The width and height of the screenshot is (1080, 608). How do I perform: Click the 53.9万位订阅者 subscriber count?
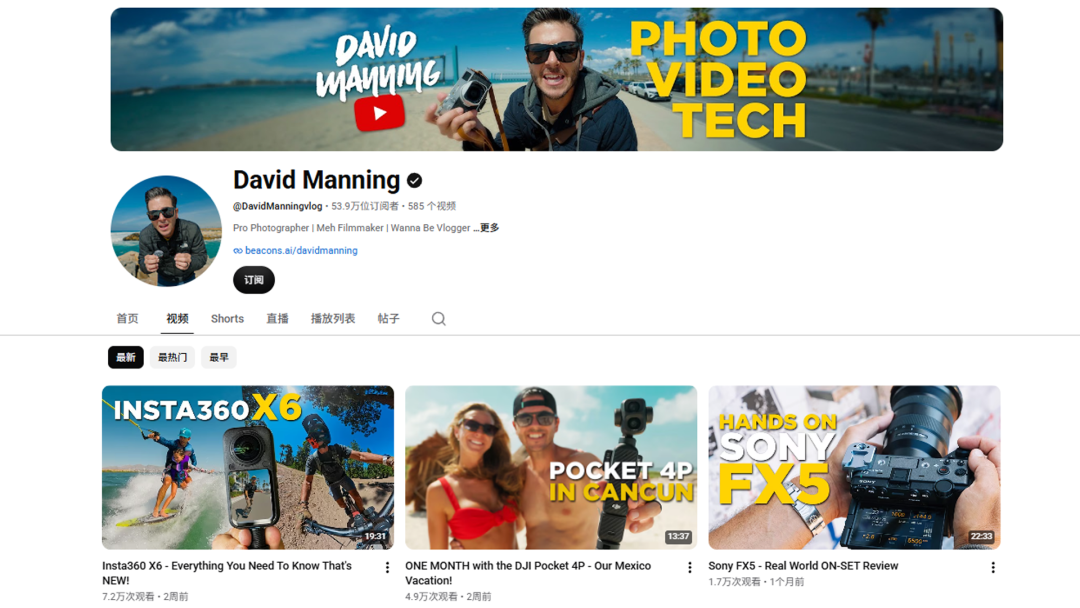364,206
